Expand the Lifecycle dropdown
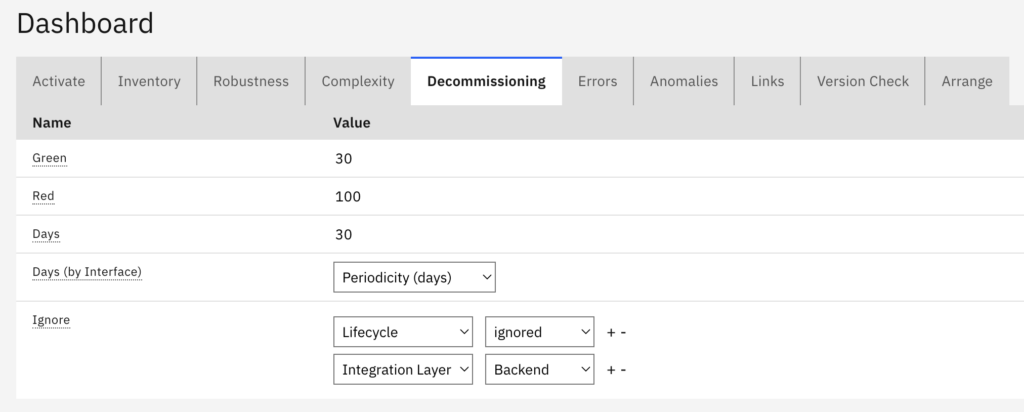1024x412 pixels. pos(403,332)
